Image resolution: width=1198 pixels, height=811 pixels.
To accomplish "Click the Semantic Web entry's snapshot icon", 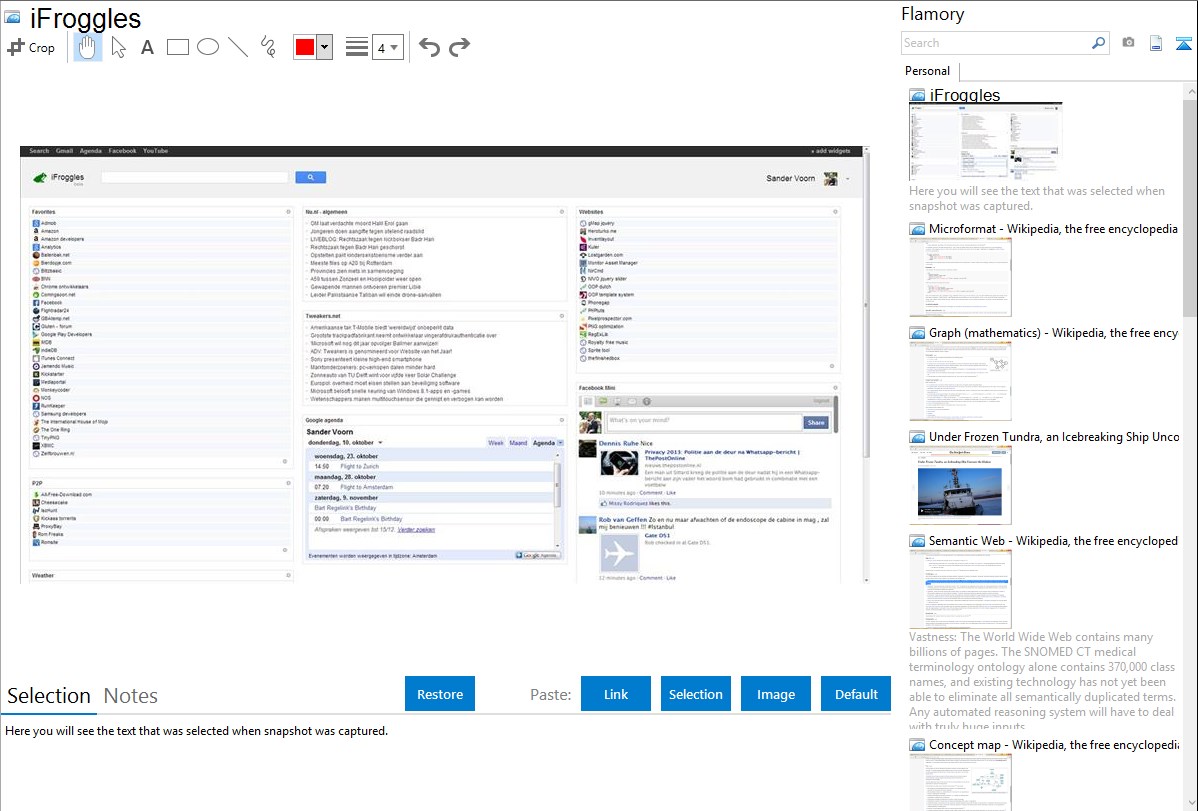I will tap(917, 541).
